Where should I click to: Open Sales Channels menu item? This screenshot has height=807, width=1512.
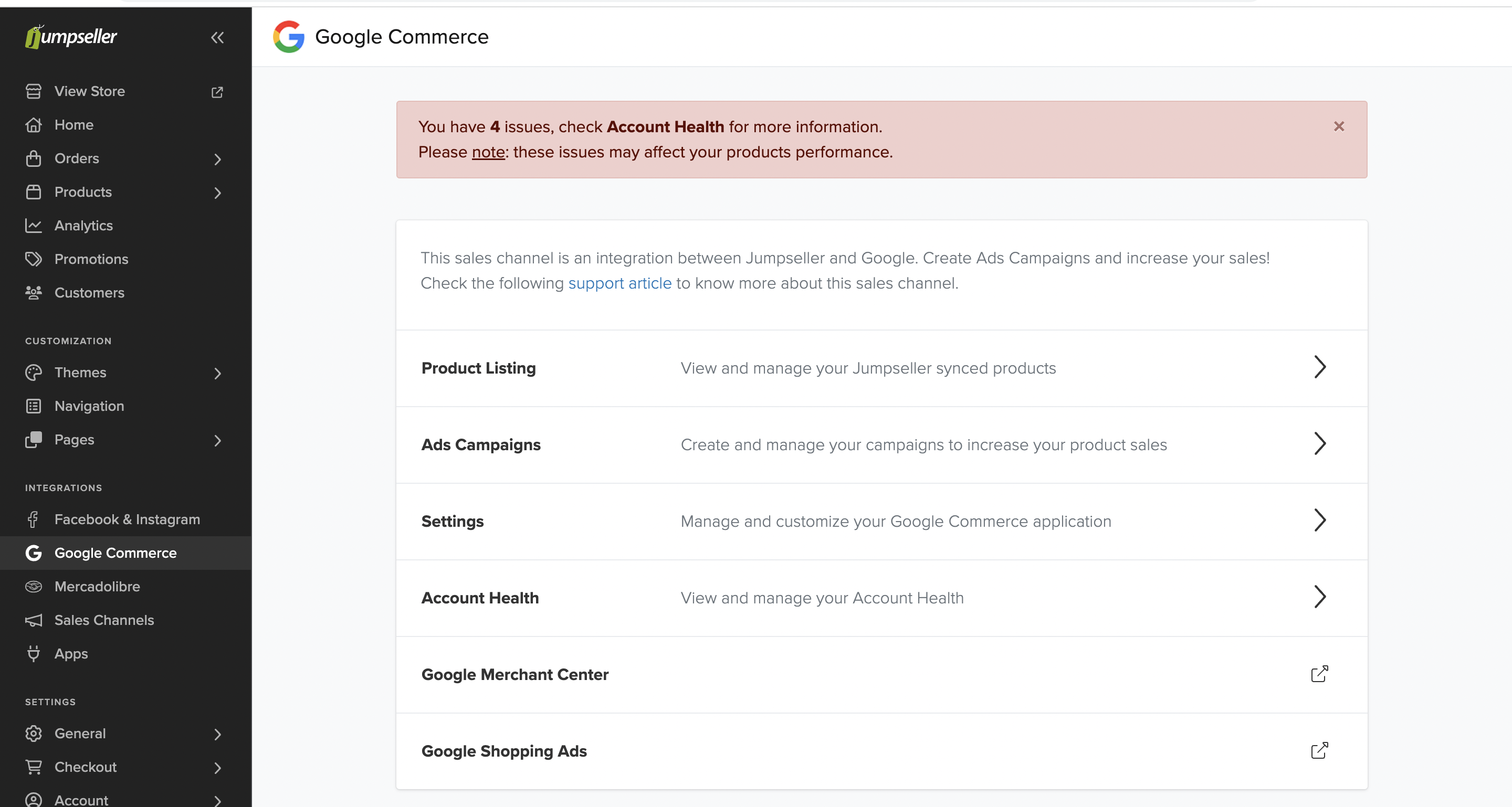tap(104, 620)
